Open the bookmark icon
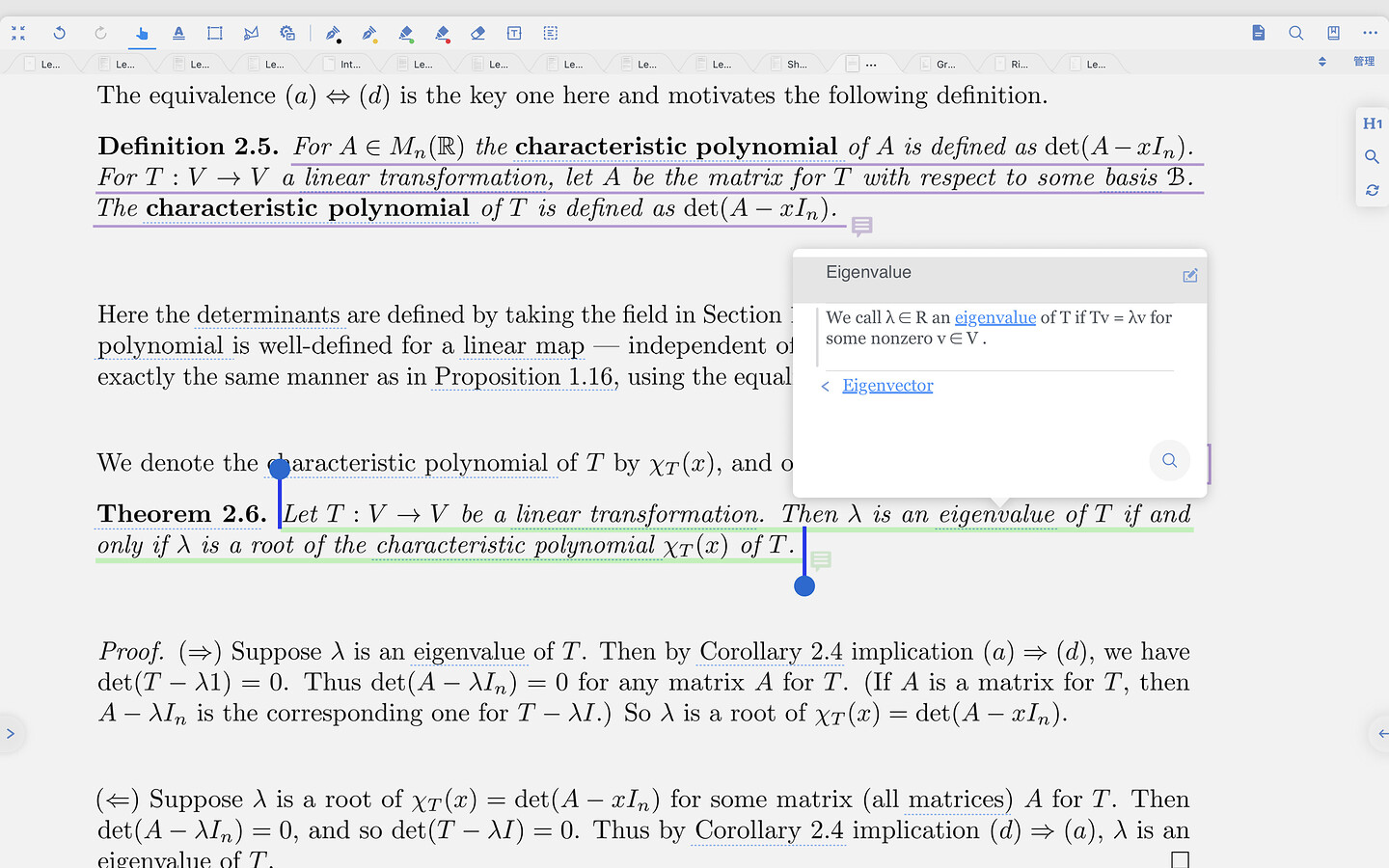This screenshot has width=1389, height=868. coord(1333,33)
